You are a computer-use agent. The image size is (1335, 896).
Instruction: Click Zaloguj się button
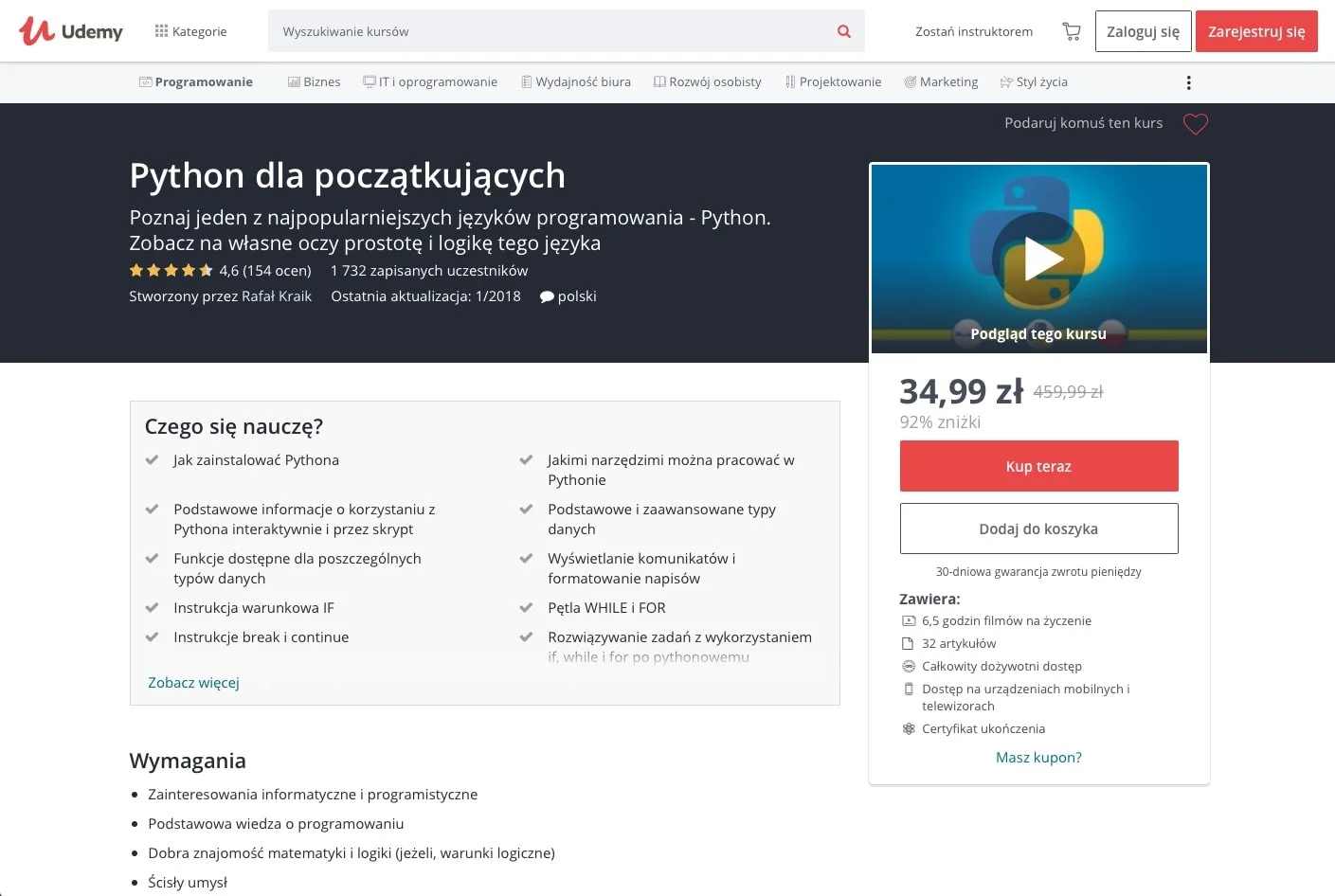(x=1143, y=31)
